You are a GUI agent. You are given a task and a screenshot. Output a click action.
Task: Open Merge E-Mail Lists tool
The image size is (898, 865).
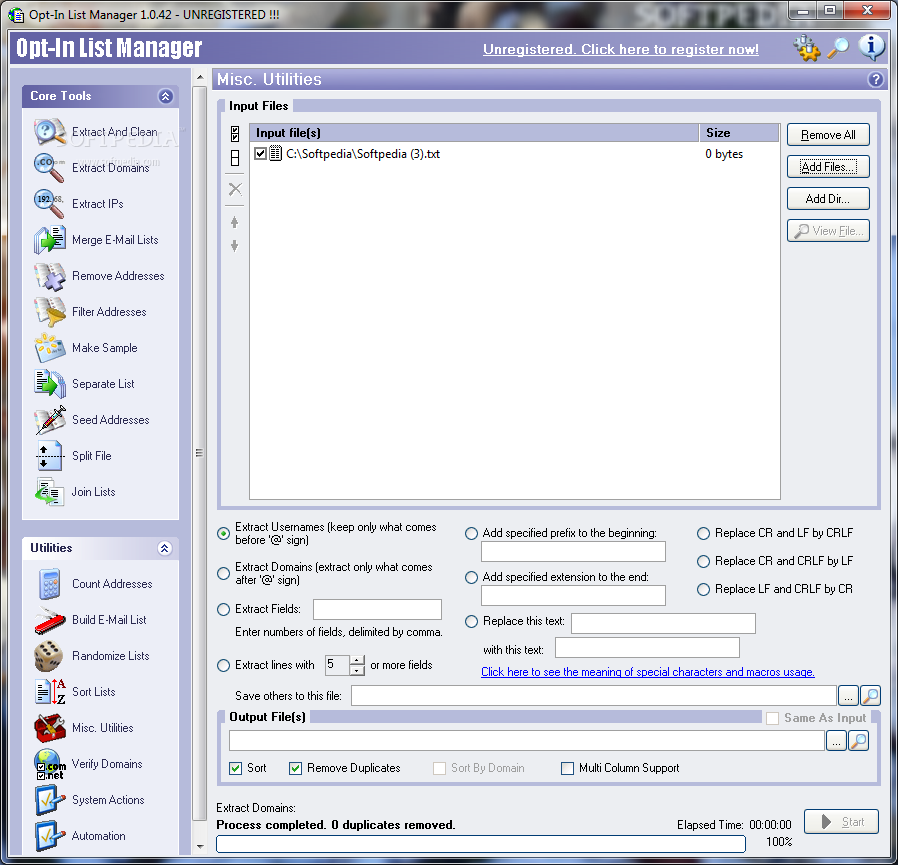(96, 240)
